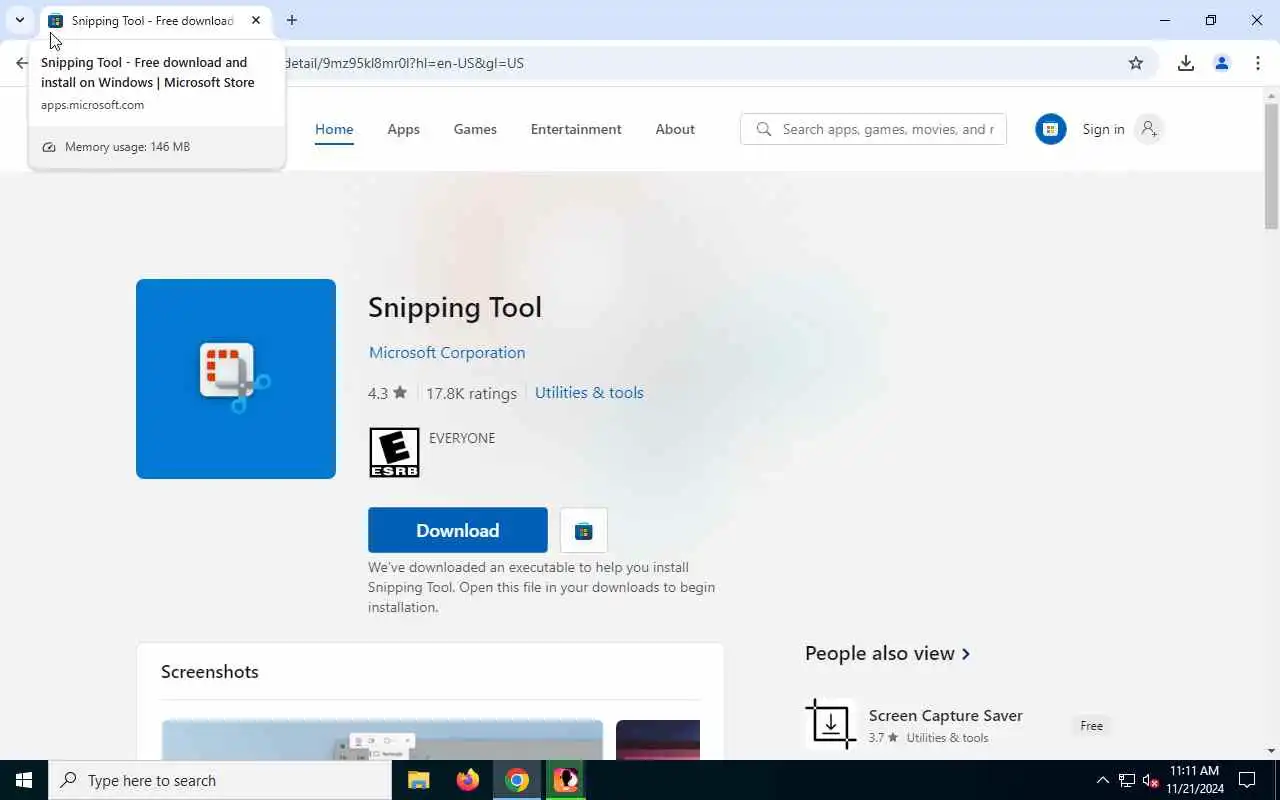This screenshot has width=1280, height=800.
Task: Click the network tray icon
Action: coord(1126,780)
